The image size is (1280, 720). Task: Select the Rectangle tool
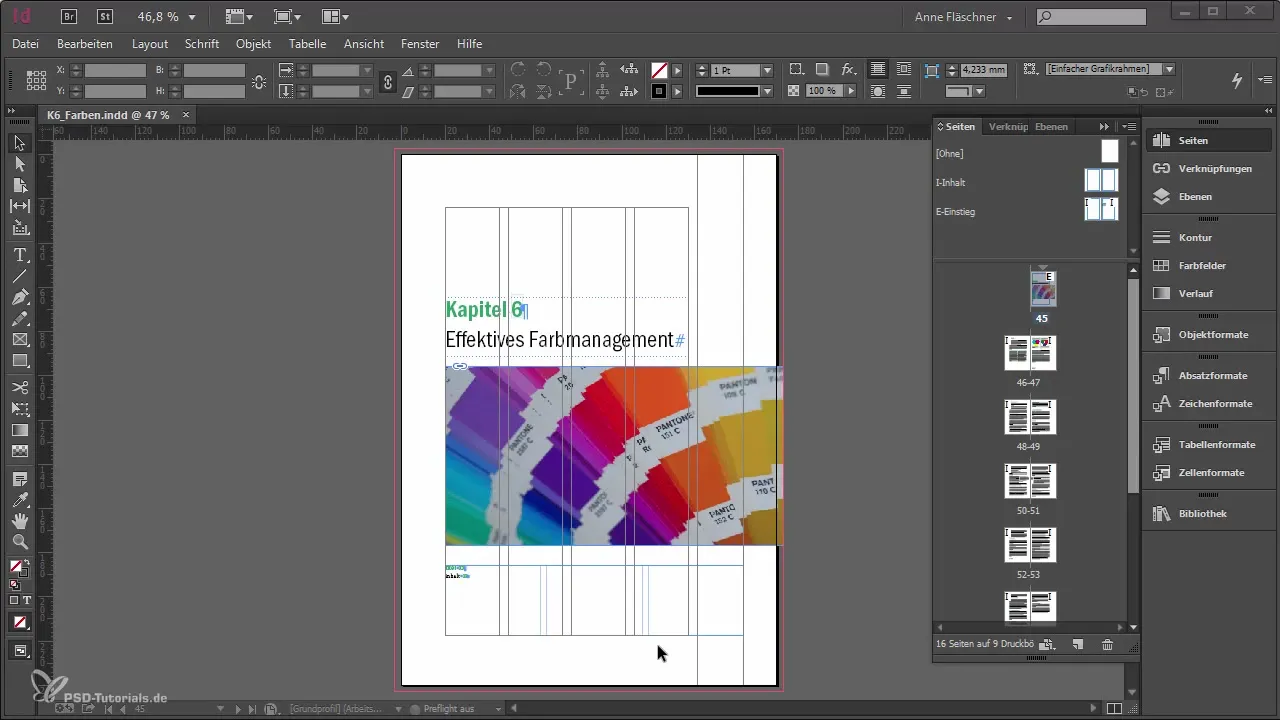coord(20,361)
